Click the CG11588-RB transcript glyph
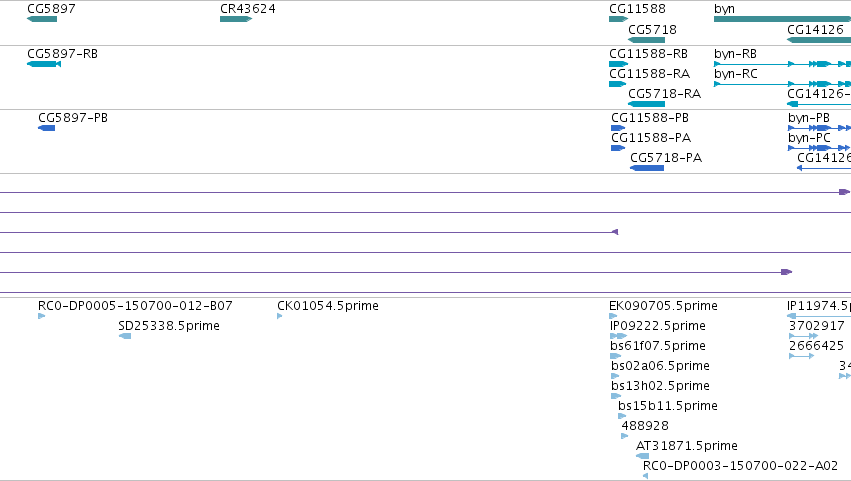Viewport: 851px width, 481px height. [x=618, y=64]
